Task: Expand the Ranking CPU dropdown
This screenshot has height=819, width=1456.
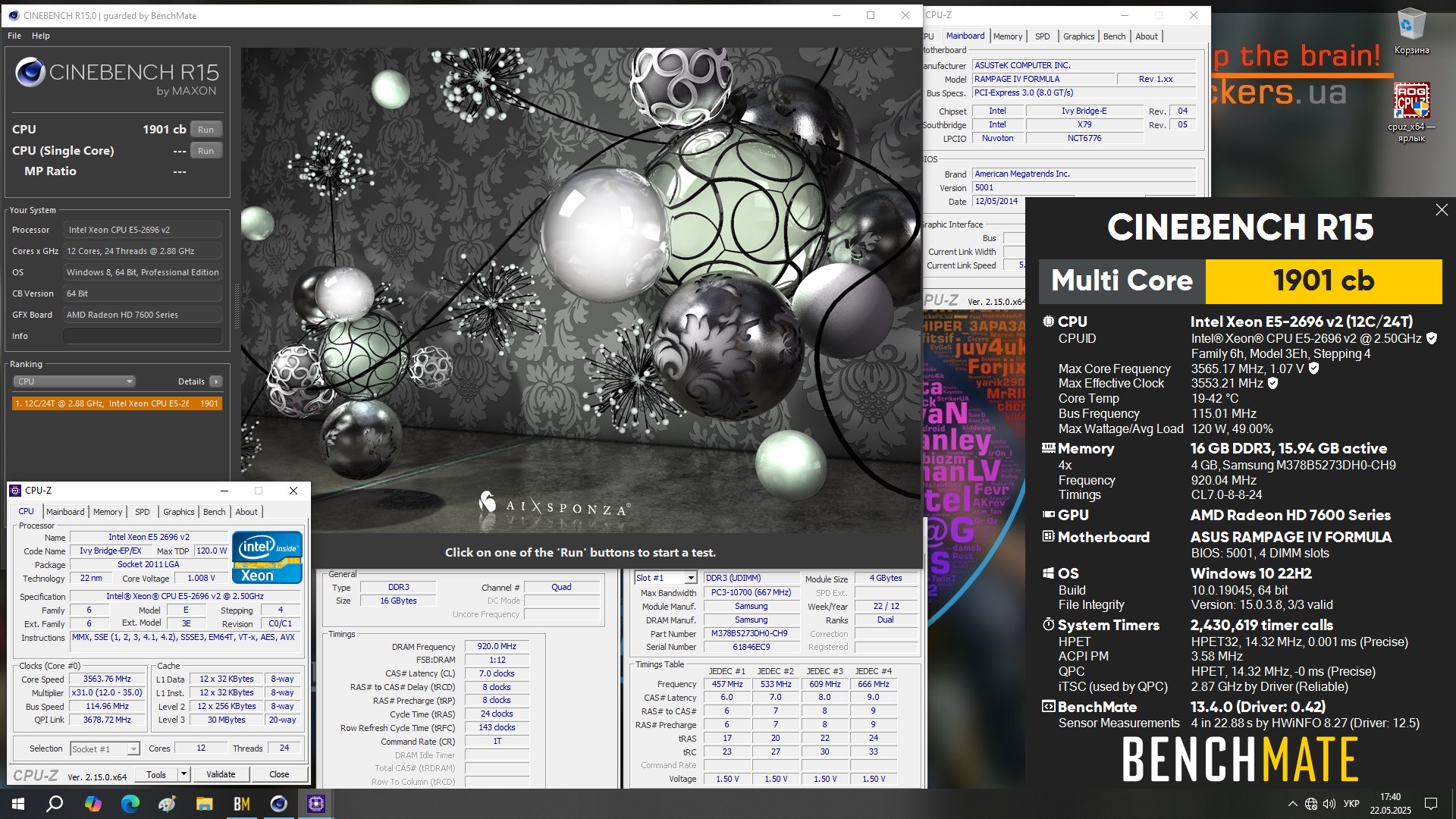Action: (x=74, y=381)
